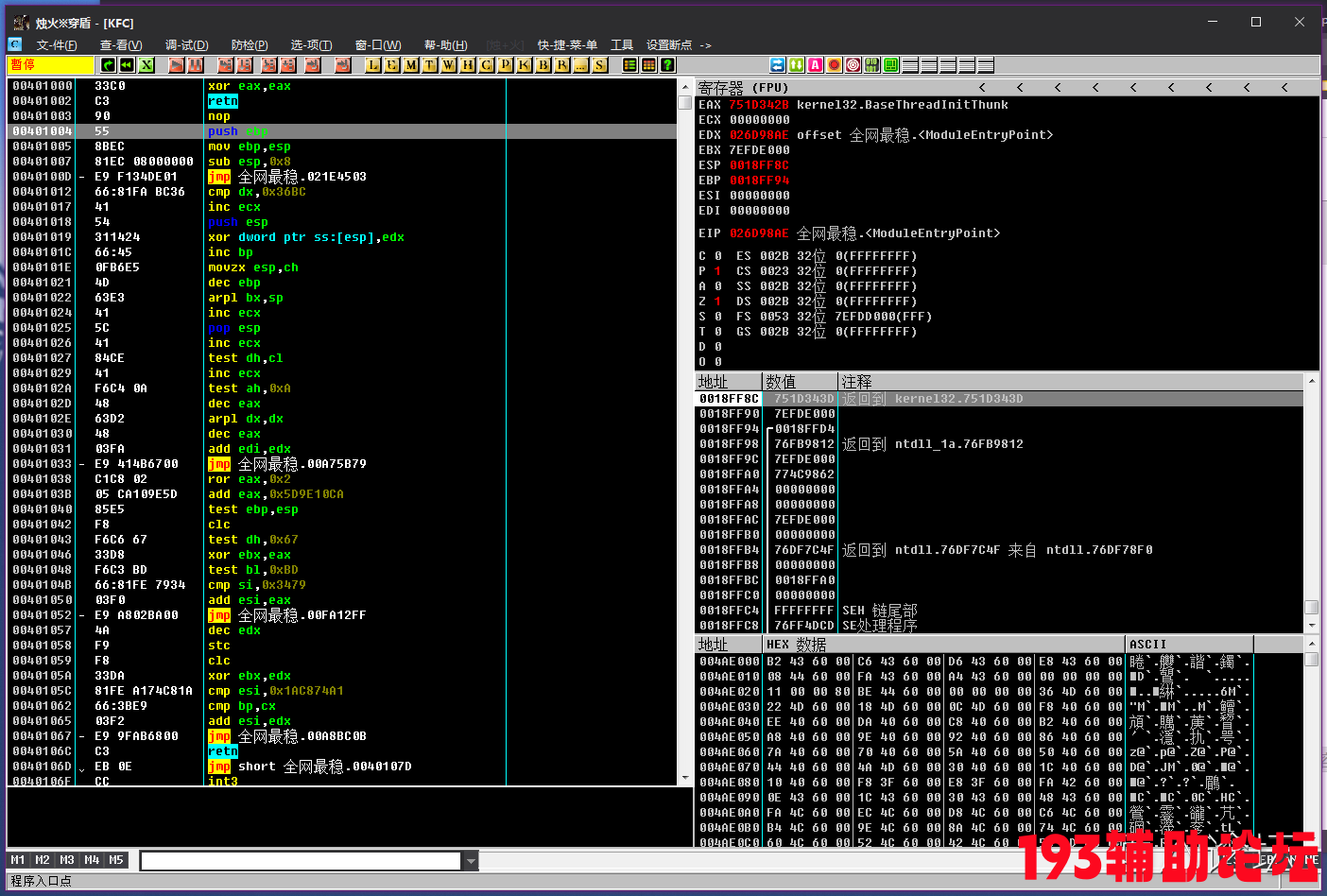Click the blue swap arrows toolbar icon
This screenshot has height=896, width=1327.
coord(778,65)
